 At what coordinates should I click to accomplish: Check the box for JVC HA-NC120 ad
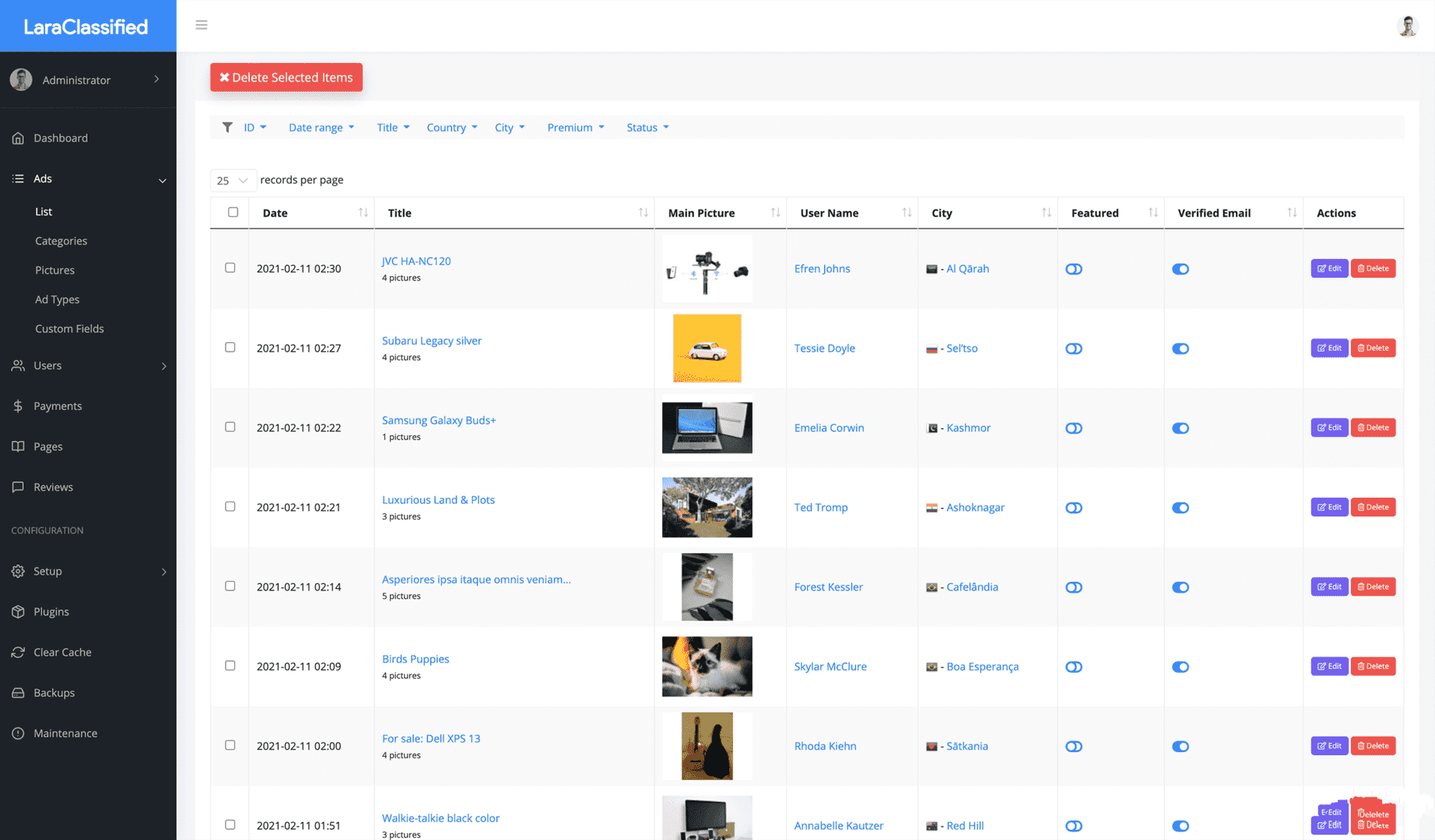pyautogui.click(x=230, y=268)
